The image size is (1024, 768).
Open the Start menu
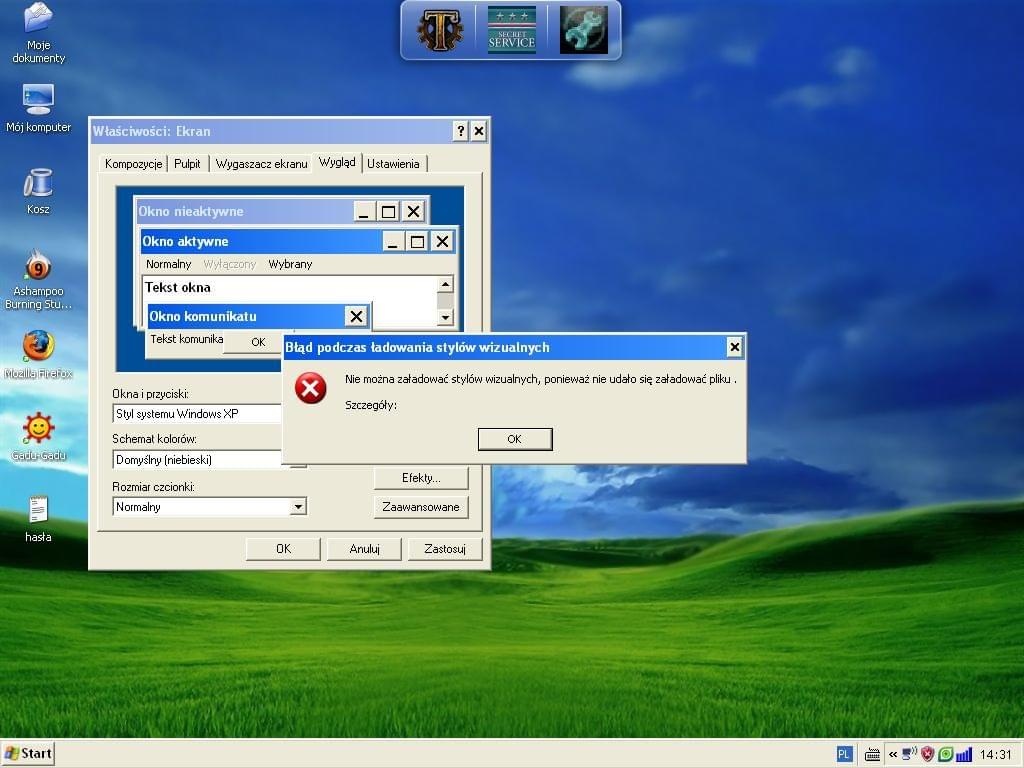point(27,754)
